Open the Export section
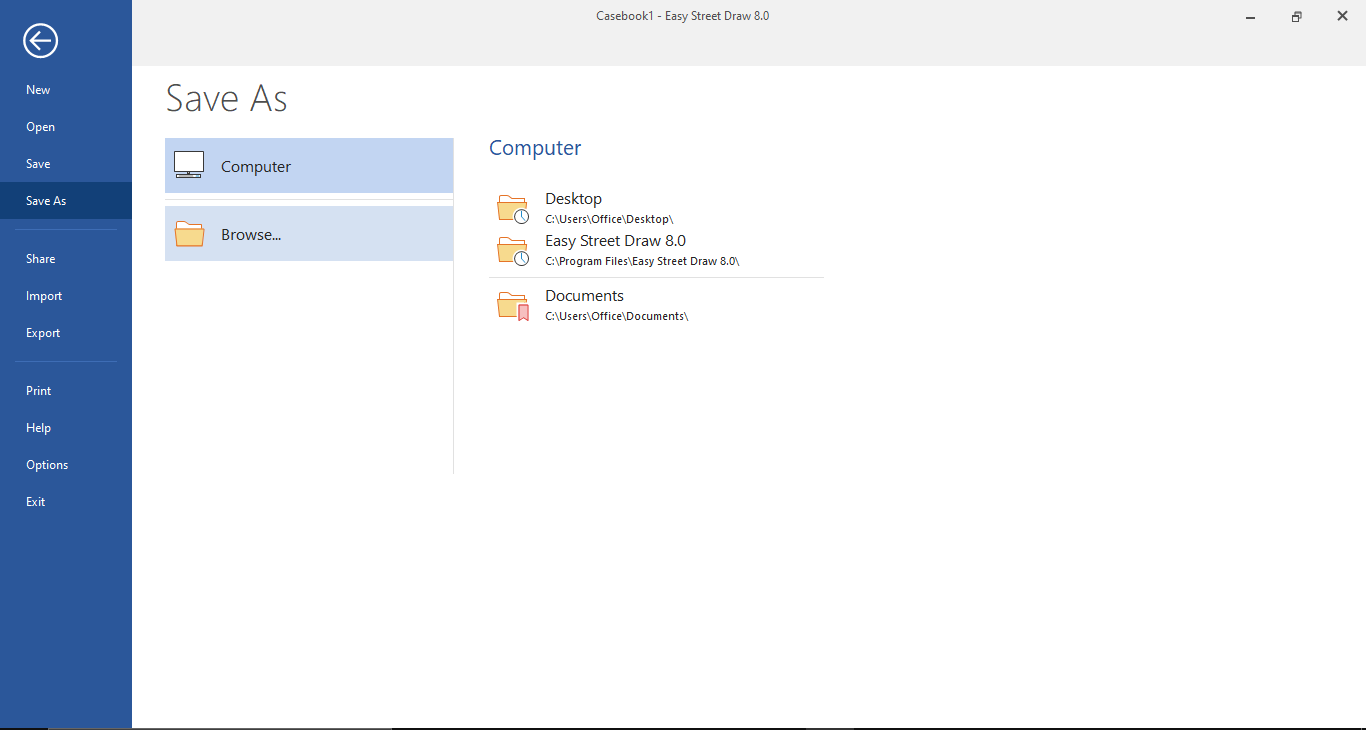Viewport: 1366px width, 730px height. [66, 333]
